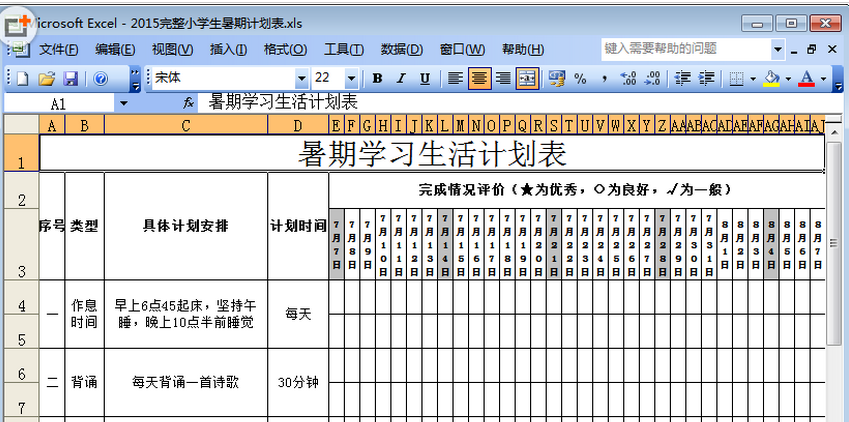Click the help question input box

[x=685, y=49]
